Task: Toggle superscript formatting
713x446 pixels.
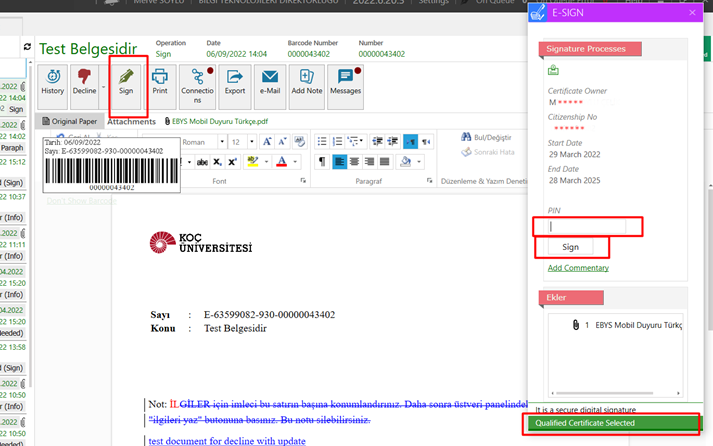Action: pyautogui.click(x=232, y=162)
